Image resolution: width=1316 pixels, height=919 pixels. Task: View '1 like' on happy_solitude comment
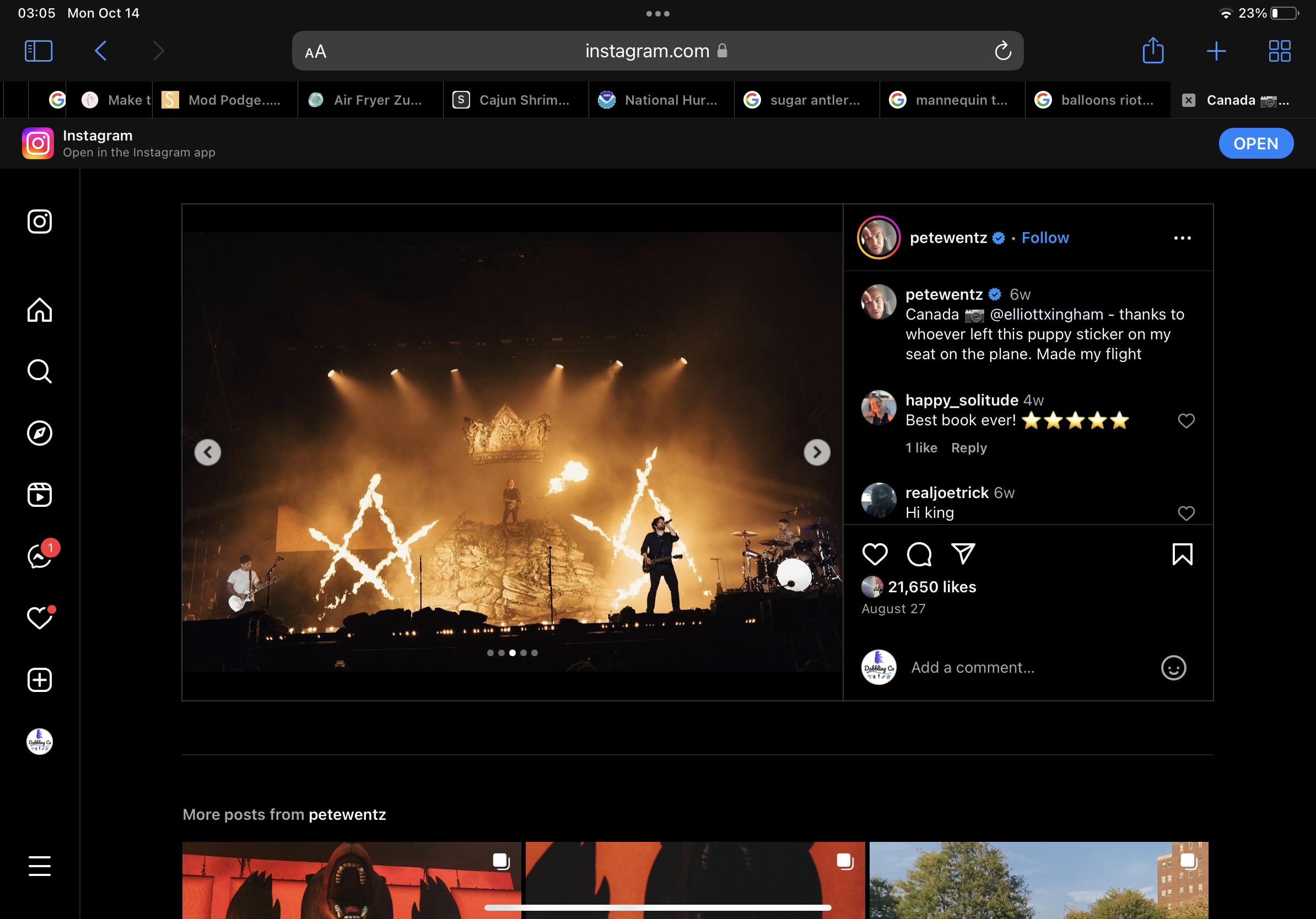point(921,447)
